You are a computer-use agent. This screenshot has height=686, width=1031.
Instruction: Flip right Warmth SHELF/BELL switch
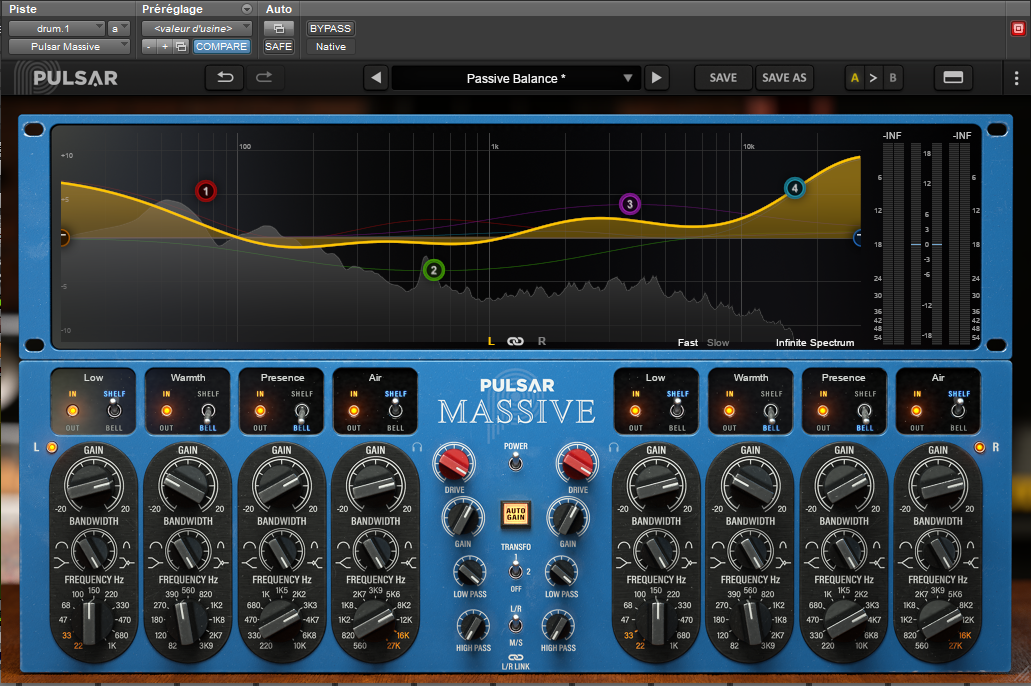tap(771, 412)
